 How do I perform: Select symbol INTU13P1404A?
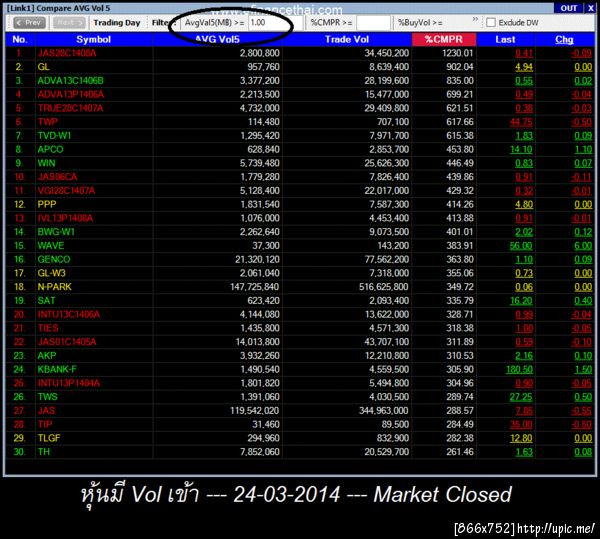click(x=68, y=384)
